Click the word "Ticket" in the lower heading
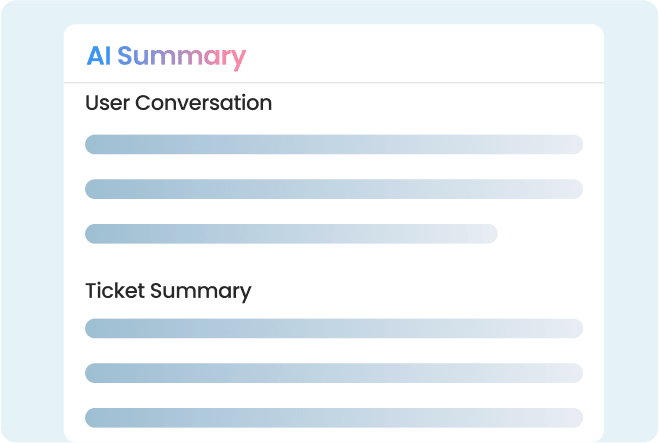The height and width of the screenshot is (443, 659). (114, 291)
